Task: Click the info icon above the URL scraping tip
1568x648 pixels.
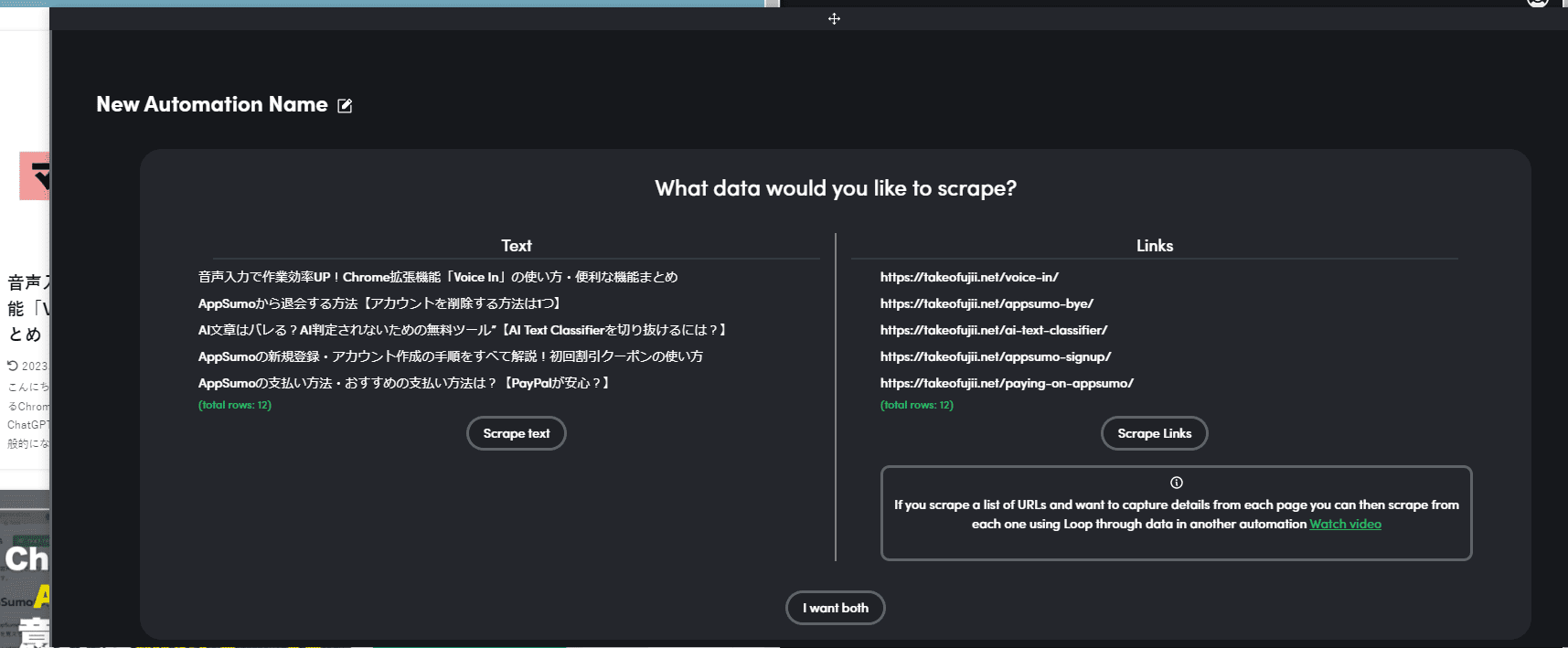Action: click(x=1176, y=483)
